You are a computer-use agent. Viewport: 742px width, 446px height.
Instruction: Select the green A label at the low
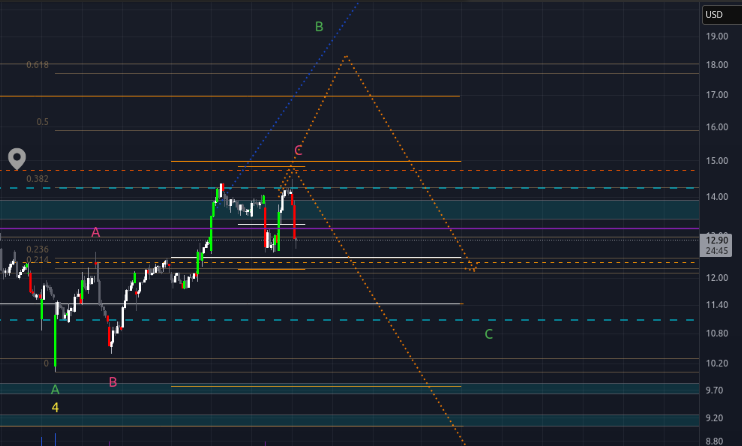[55, 389]
